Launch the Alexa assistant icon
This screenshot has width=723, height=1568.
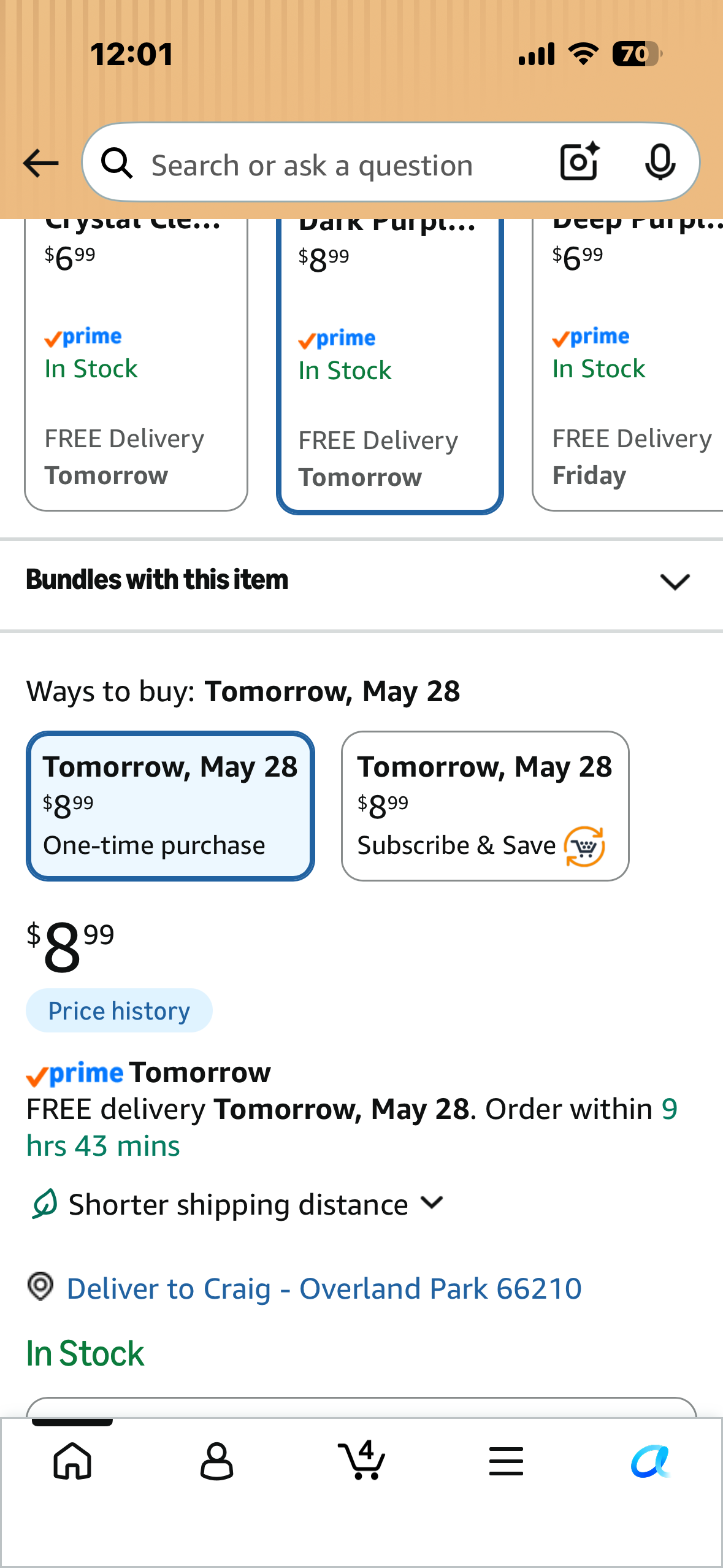pyautogui.click(x=651, y=1461)
